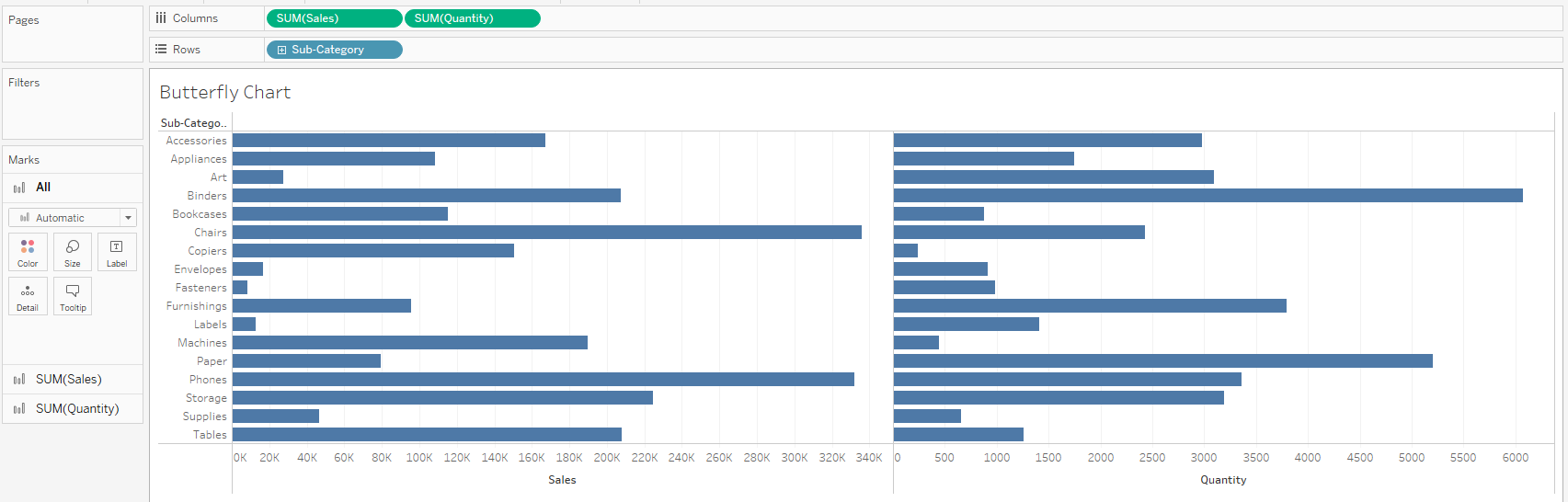Click the SUM(Sales) pill on Columns
Viewport: 1568px width, 502px height.
tap(334, 18)
